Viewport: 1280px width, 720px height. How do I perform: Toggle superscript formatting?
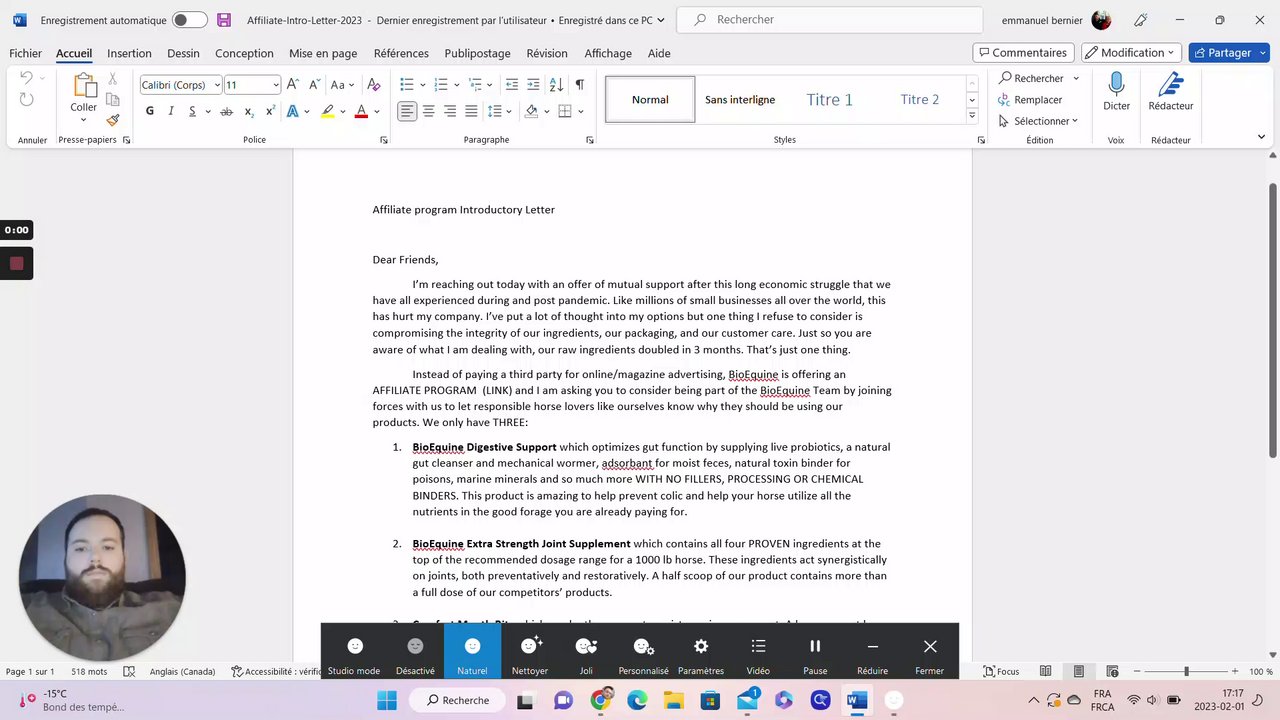click(270, 111)
